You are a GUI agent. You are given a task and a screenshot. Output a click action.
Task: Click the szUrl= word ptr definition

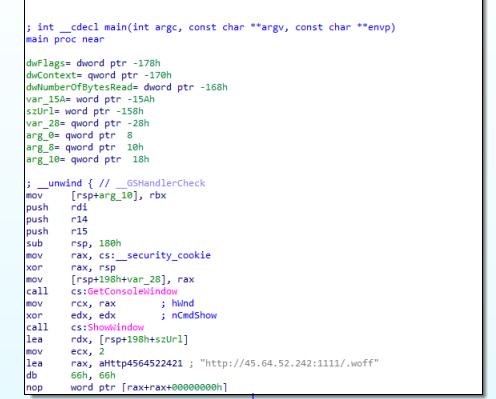(x=85, y=111)
